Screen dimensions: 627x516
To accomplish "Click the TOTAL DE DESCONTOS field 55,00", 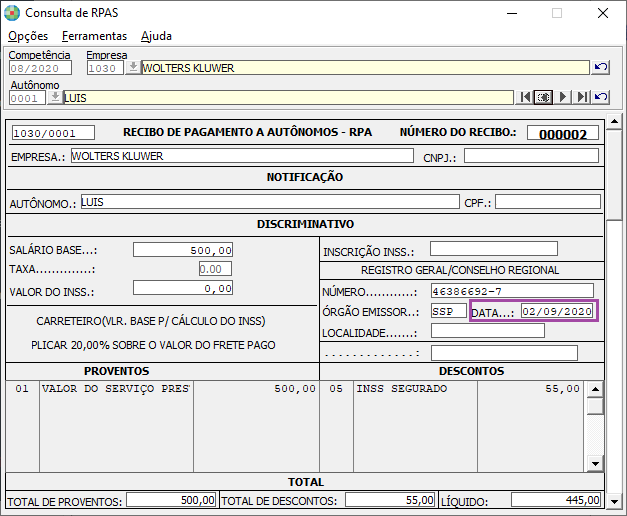I will [390, 500].
